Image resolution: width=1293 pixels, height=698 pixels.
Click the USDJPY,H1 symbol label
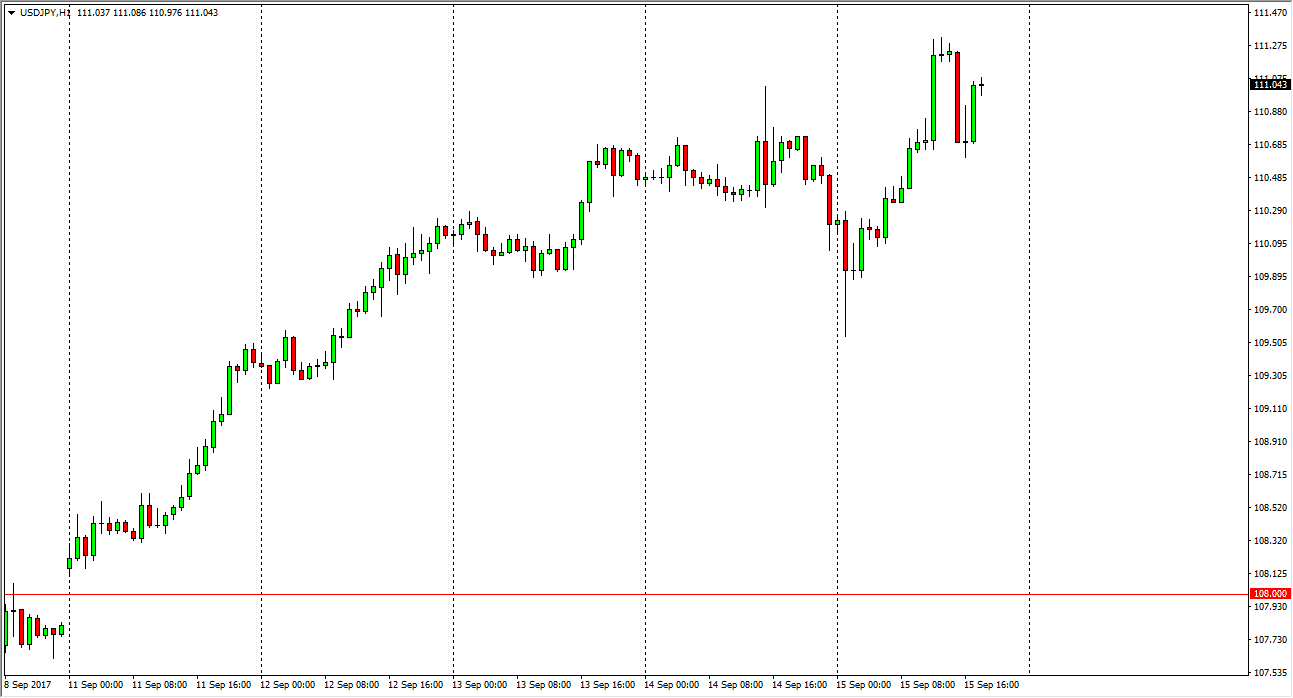(46, 13)
